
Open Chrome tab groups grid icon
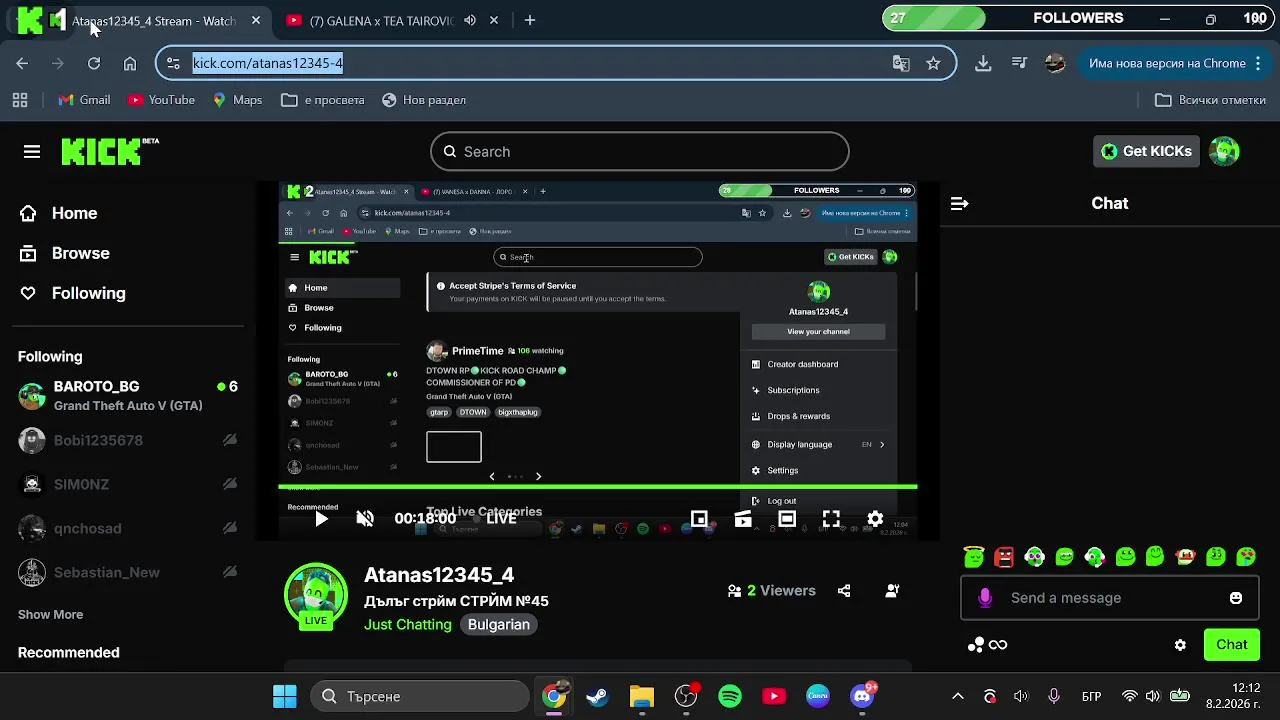pyautogui.click(x=20, y=100)
